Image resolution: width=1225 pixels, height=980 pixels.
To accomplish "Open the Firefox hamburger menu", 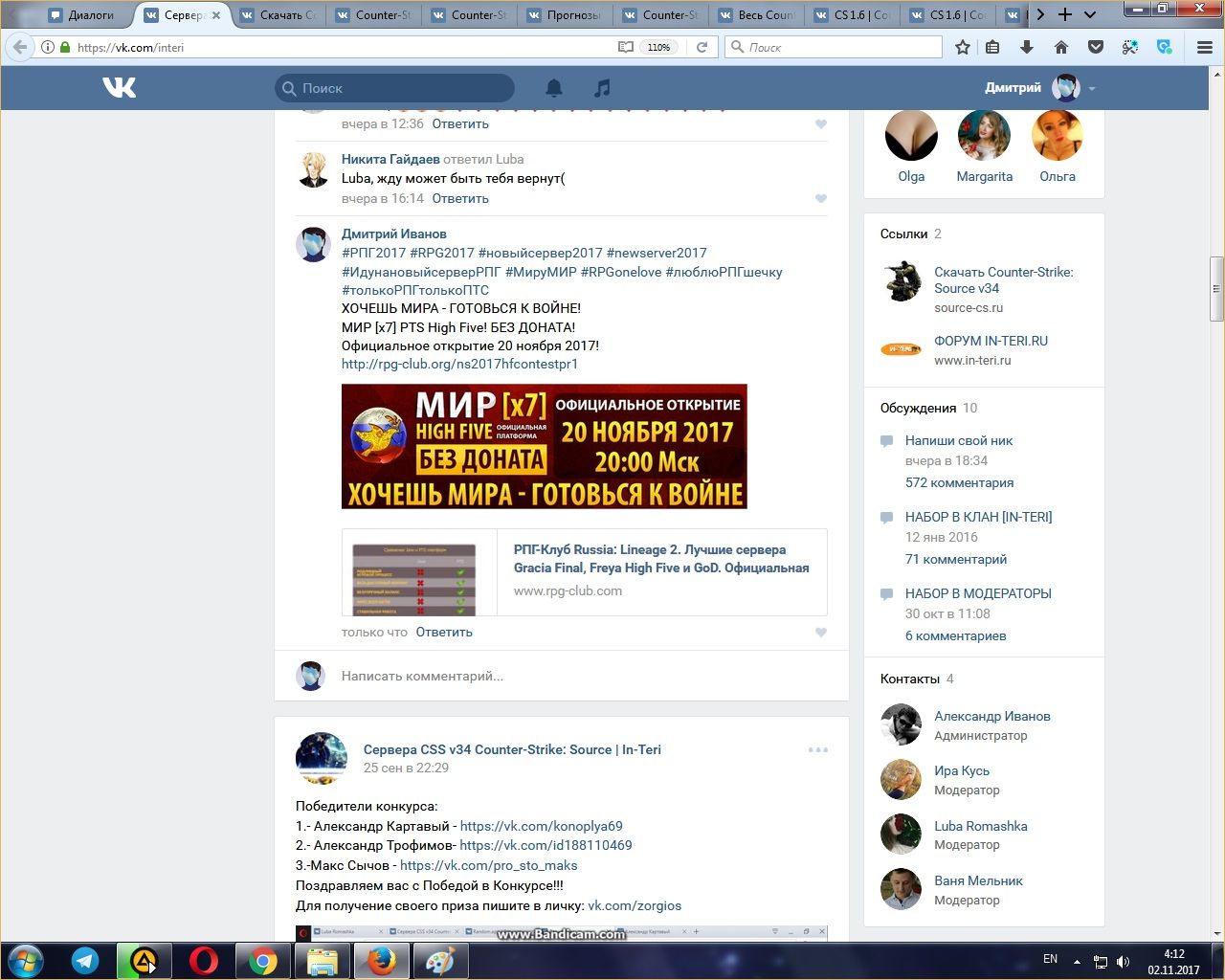I will tap(1205, 47).
